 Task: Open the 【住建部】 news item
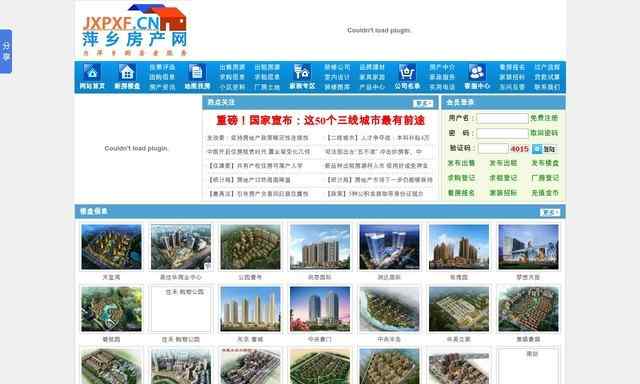pos(256,166)
